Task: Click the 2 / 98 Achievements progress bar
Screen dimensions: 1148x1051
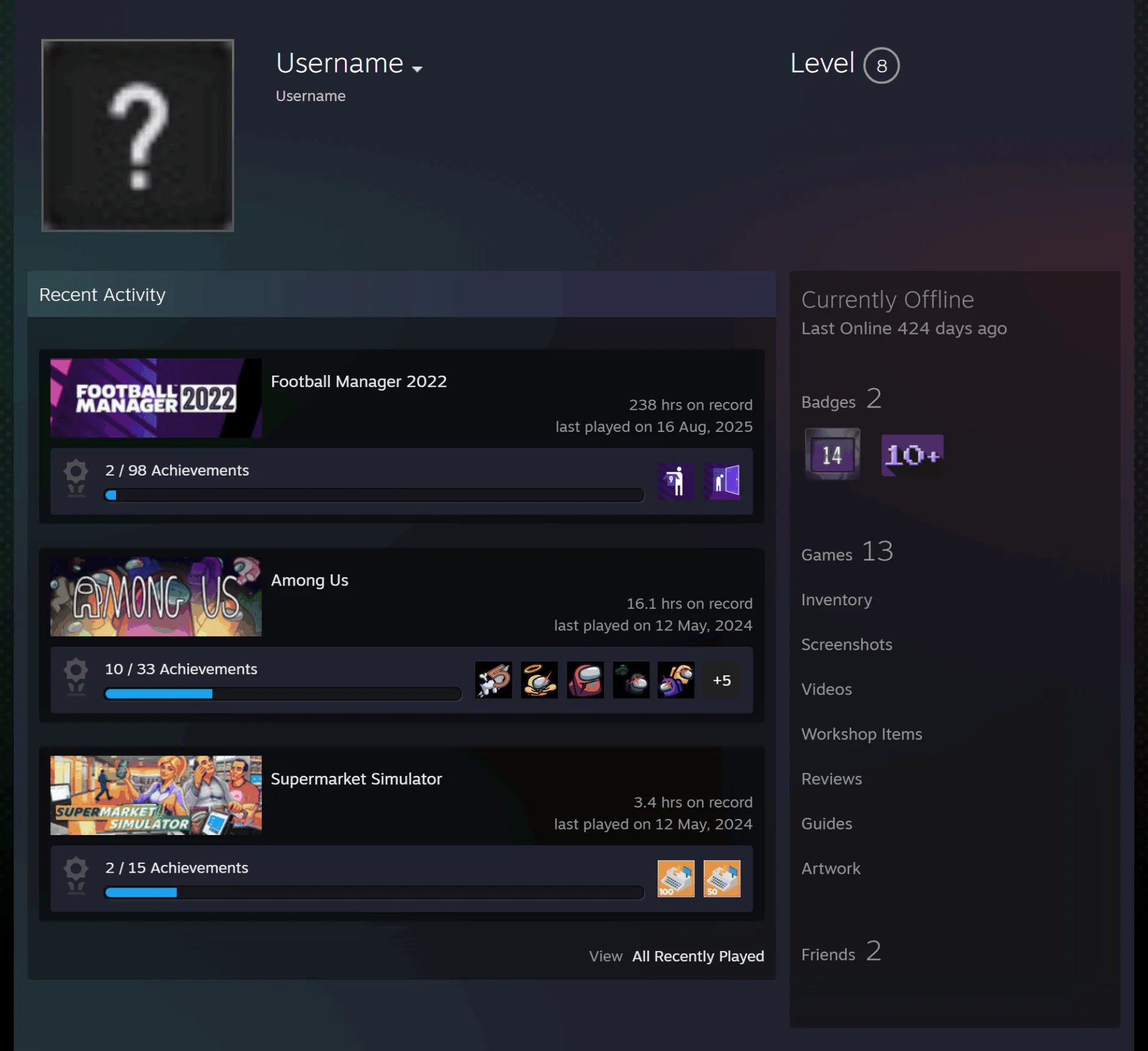Action: coord(374,495)
